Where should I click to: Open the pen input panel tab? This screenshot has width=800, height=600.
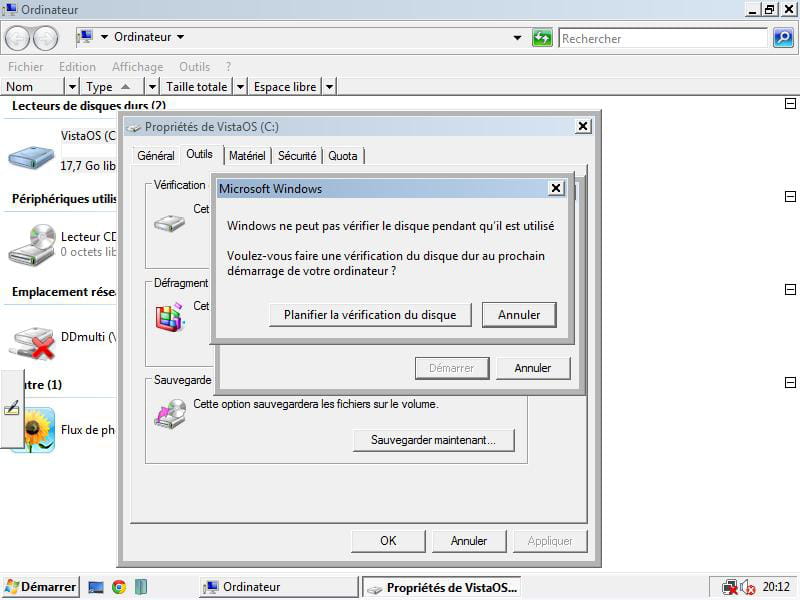[x=12, y=408]
